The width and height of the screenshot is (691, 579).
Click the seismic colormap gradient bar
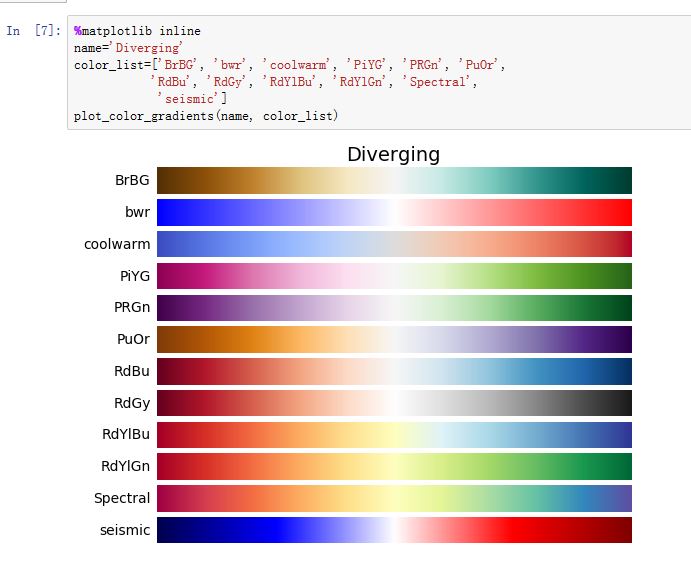(x=394, y=530)
